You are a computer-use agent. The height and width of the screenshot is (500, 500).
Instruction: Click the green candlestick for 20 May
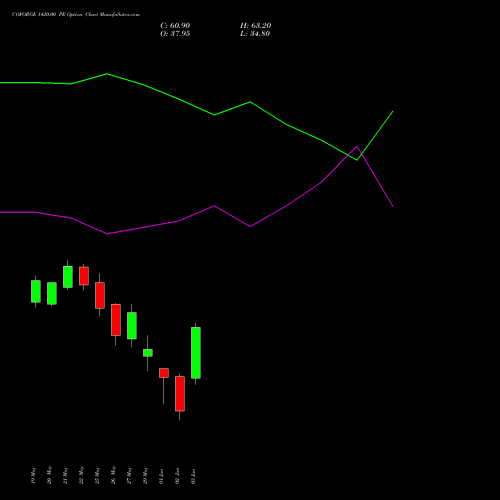(x=52, y=293)
